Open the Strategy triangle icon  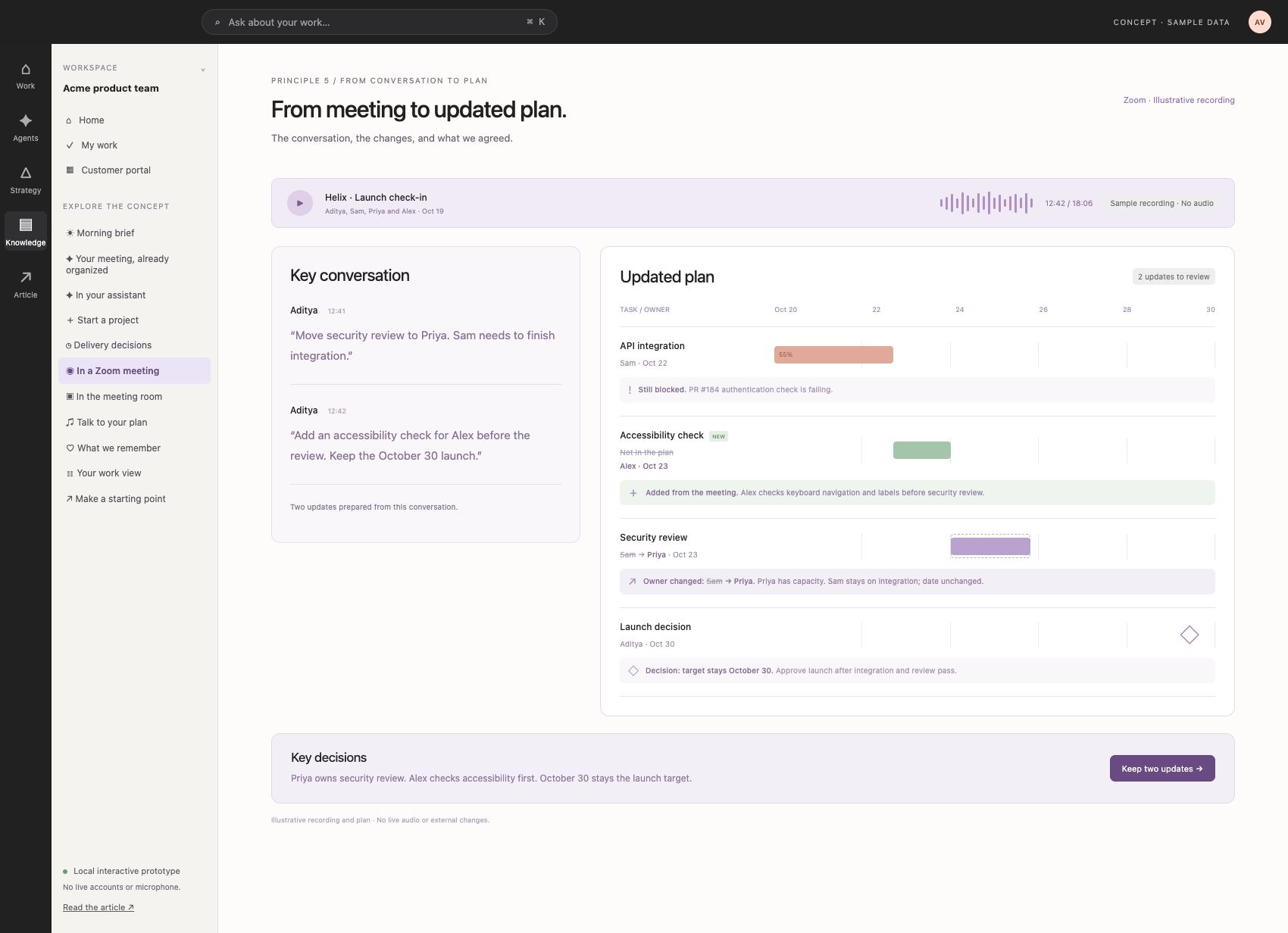26,173
